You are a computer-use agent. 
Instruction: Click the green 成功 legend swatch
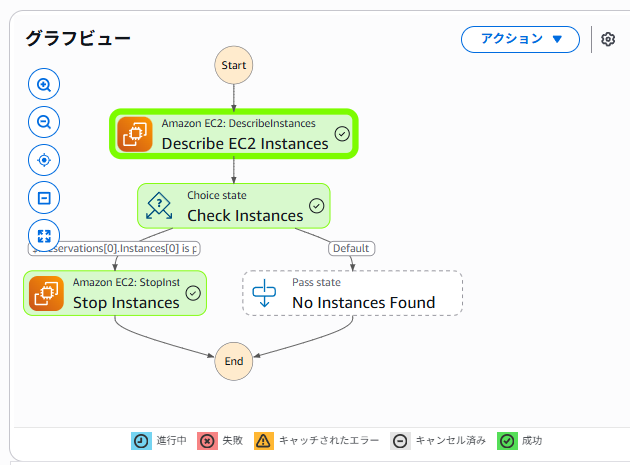click(x=507, y=440)
